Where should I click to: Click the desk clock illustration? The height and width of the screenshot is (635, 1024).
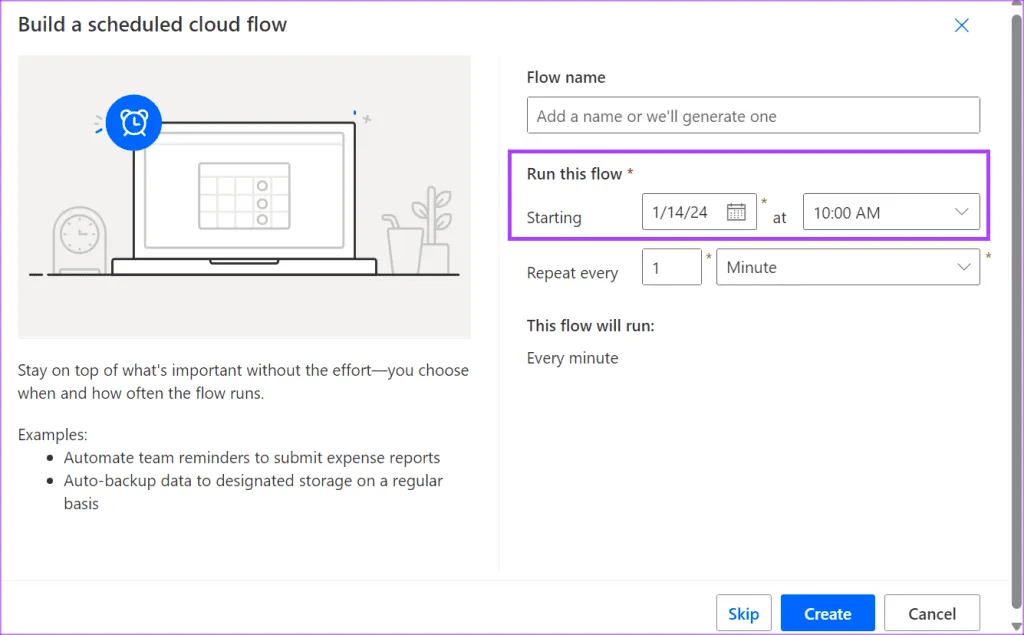pyautogui.click(x=78, y=238)
